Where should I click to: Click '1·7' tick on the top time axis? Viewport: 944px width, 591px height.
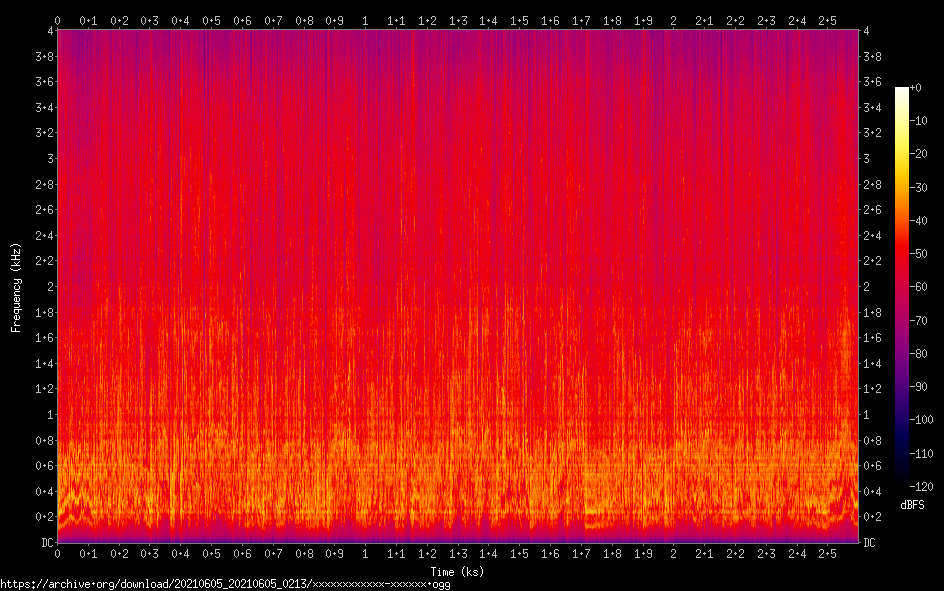581,21
